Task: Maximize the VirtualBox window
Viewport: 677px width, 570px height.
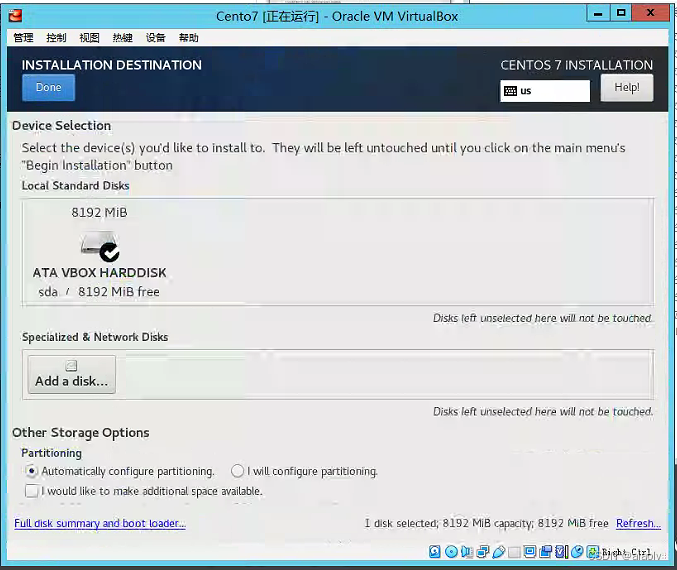Action: [621, 13]
